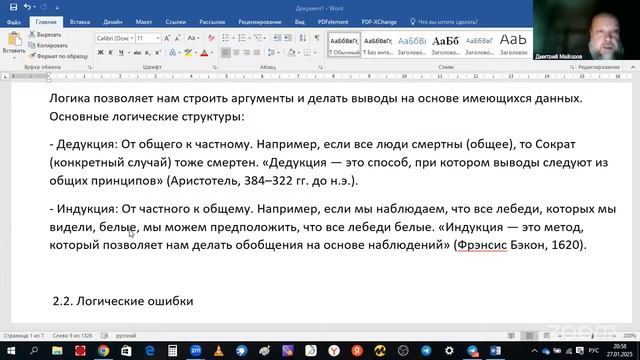Click the Save icon in title bar

(13, 7)
